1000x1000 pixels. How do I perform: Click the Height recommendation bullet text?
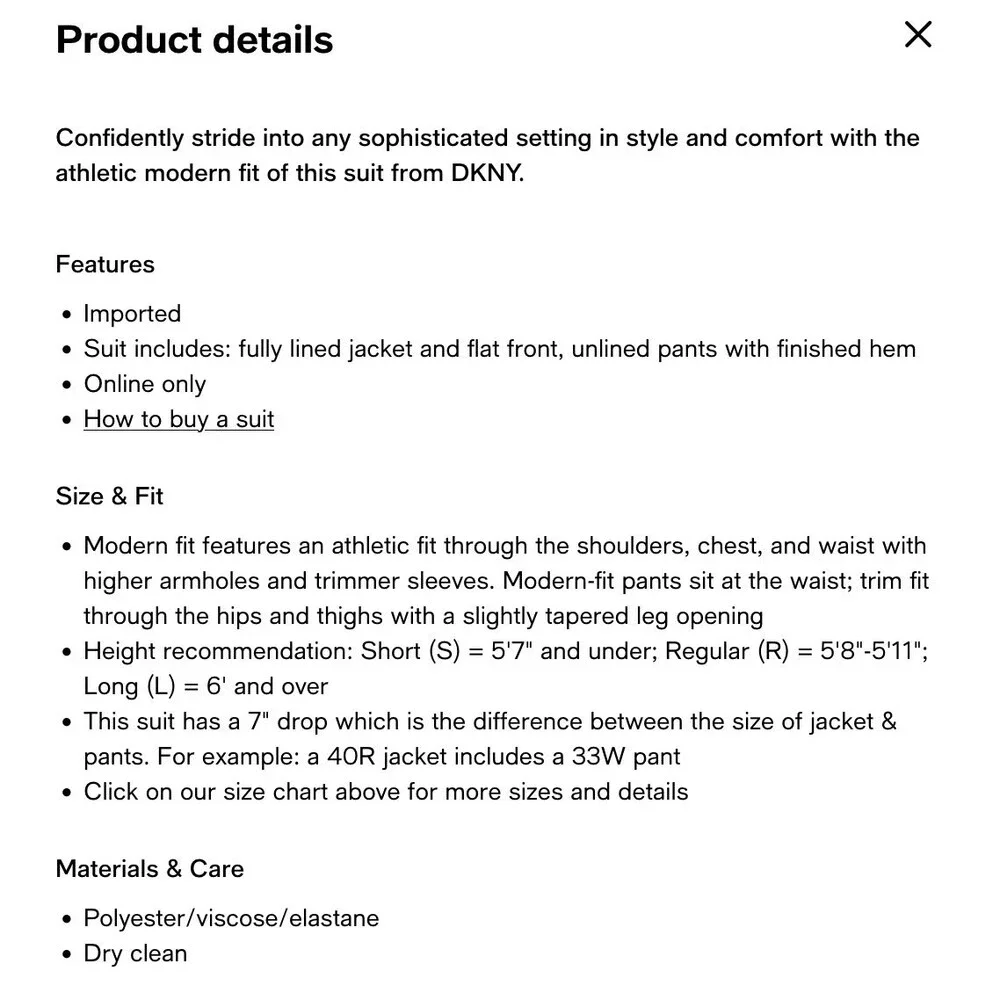(506, 668)
